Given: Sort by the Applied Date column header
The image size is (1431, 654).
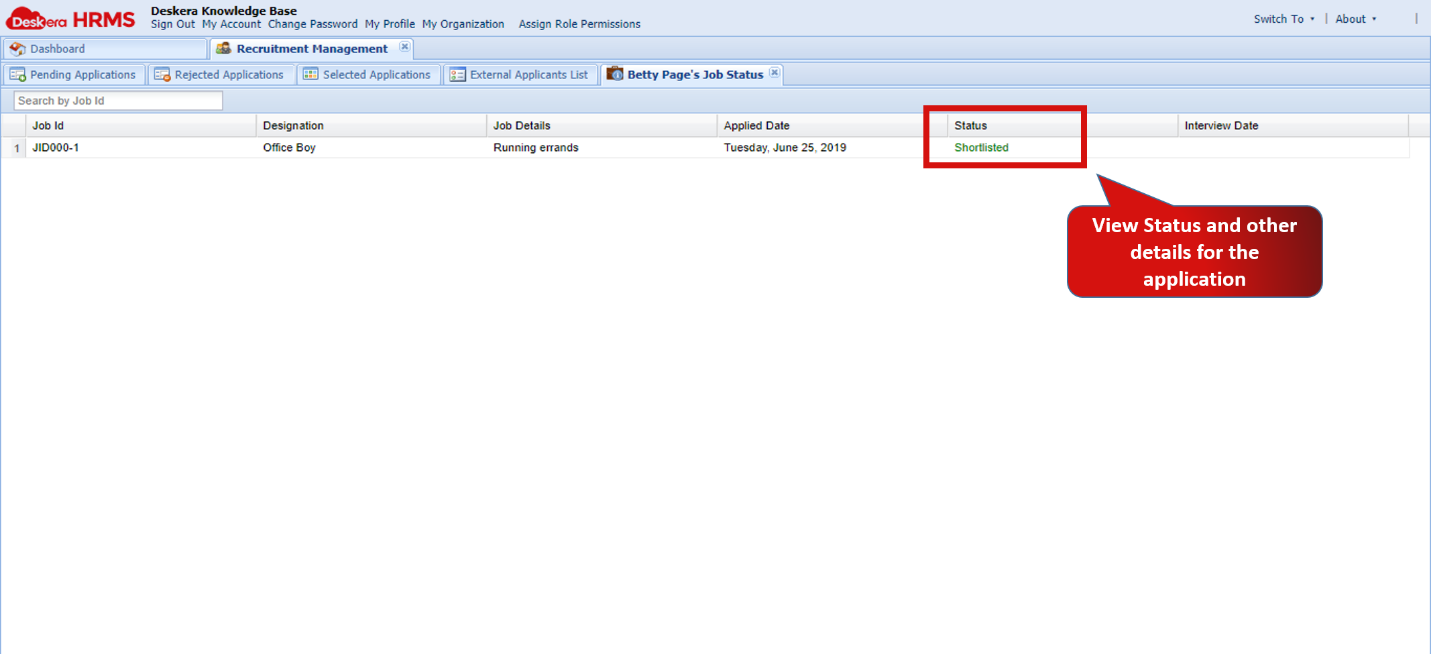Looking at the screenshot, I should coord(833,126).
